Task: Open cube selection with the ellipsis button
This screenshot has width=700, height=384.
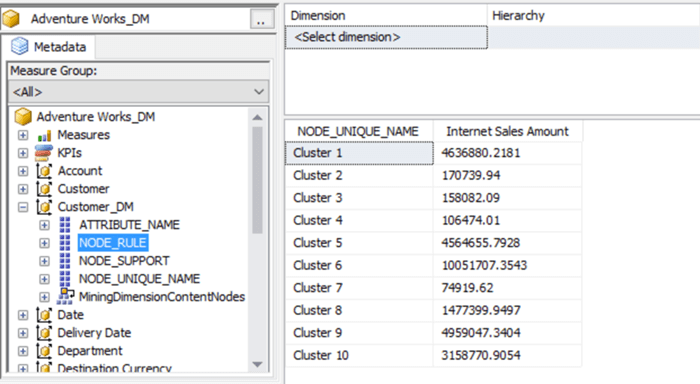Action: [262, 19]
